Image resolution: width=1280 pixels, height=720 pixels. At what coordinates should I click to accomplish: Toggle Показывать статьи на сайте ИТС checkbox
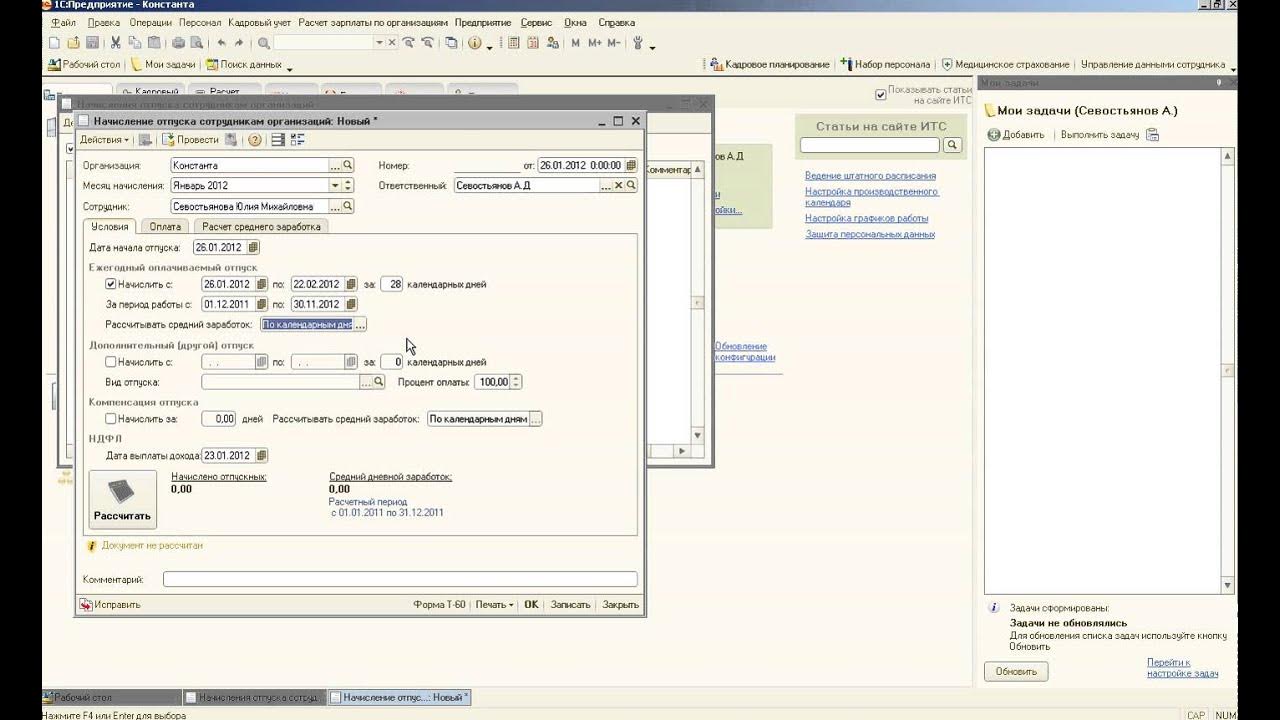click(x=880, y=95)
